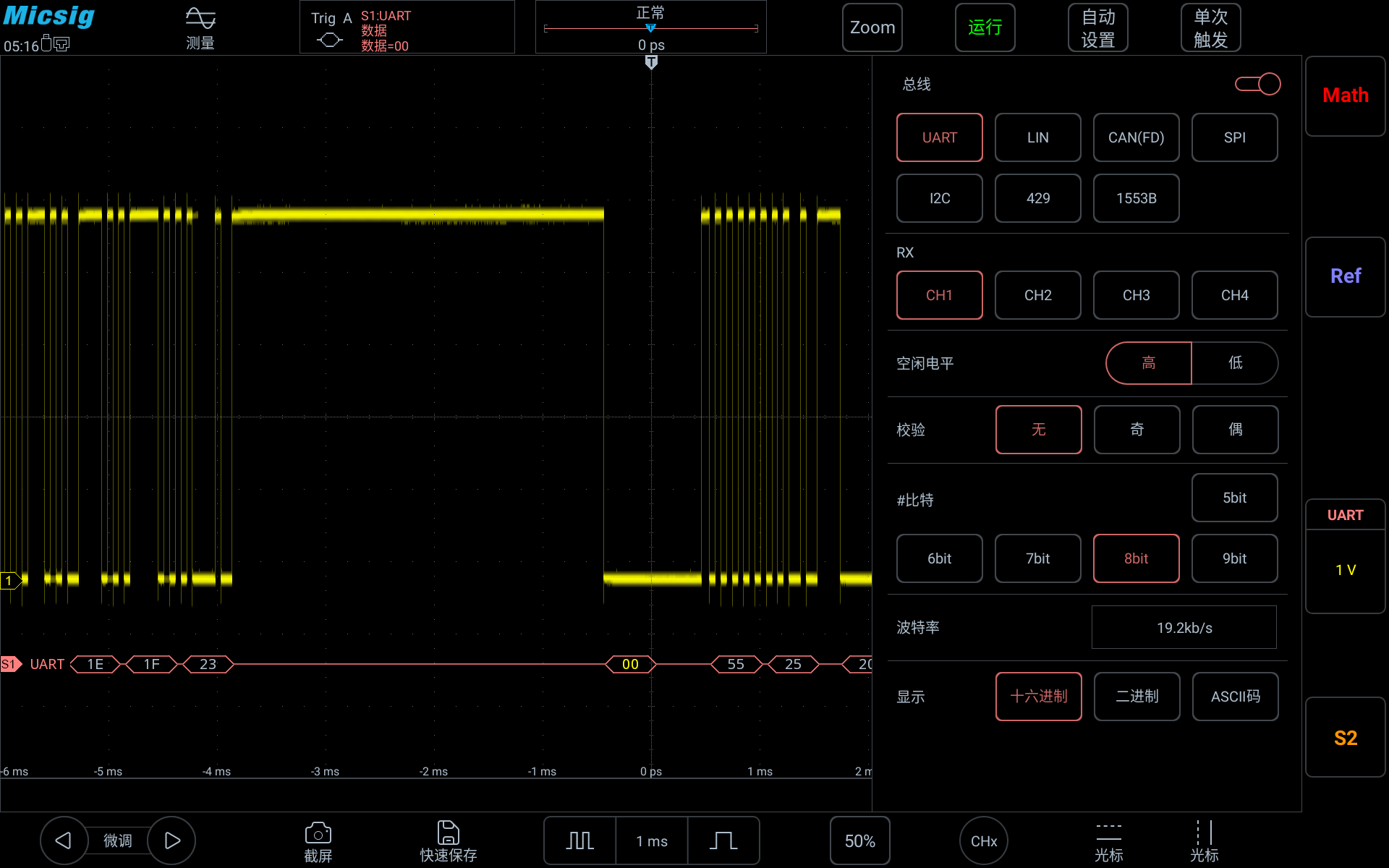Image resolution: width=1389 pixels, height=868 pixels.
Task: Switch to the Math channel tab
Action: coord(1345,95)
